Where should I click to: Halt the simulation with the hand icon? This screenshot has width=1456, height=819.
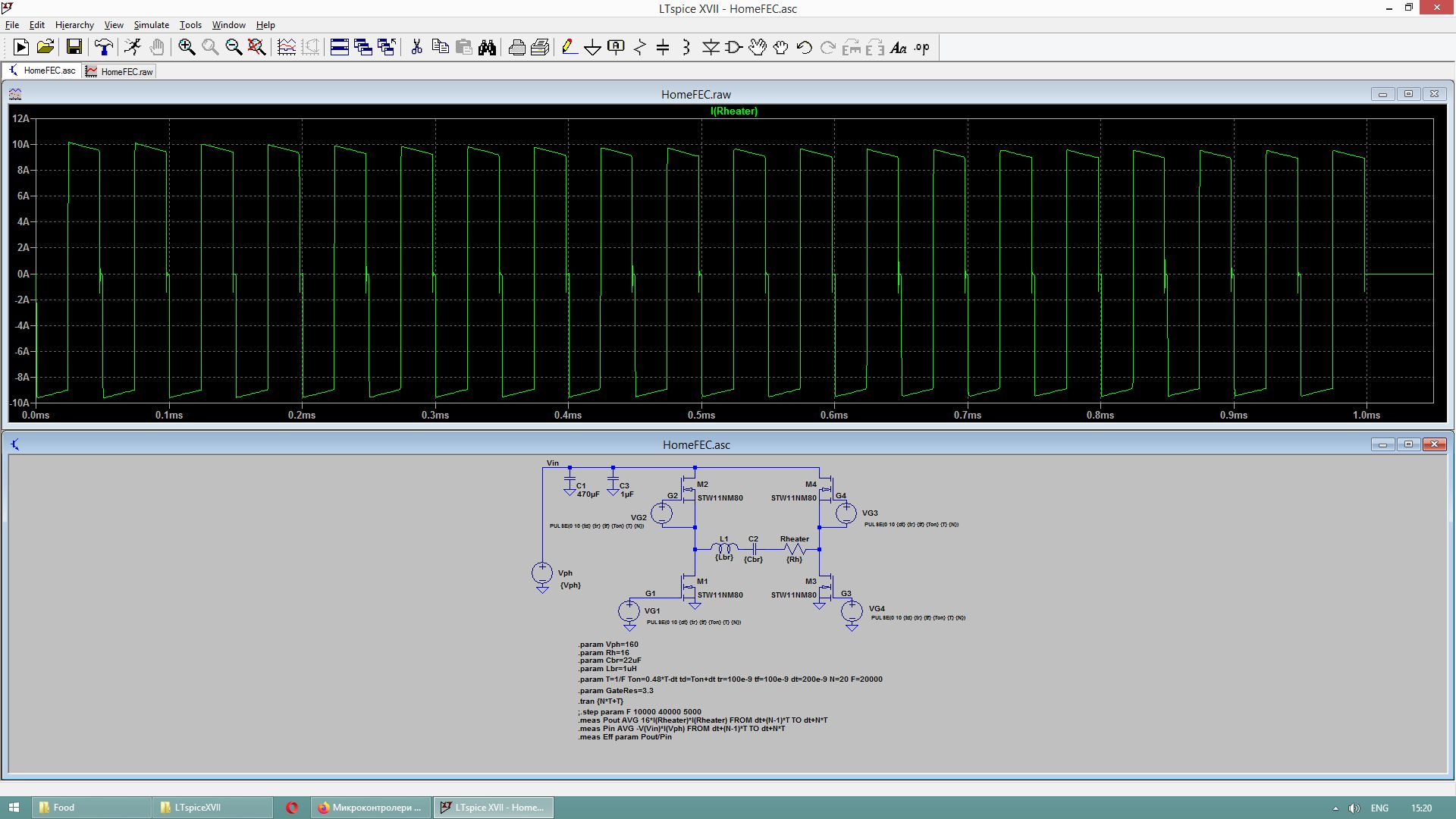pos(156,48)
